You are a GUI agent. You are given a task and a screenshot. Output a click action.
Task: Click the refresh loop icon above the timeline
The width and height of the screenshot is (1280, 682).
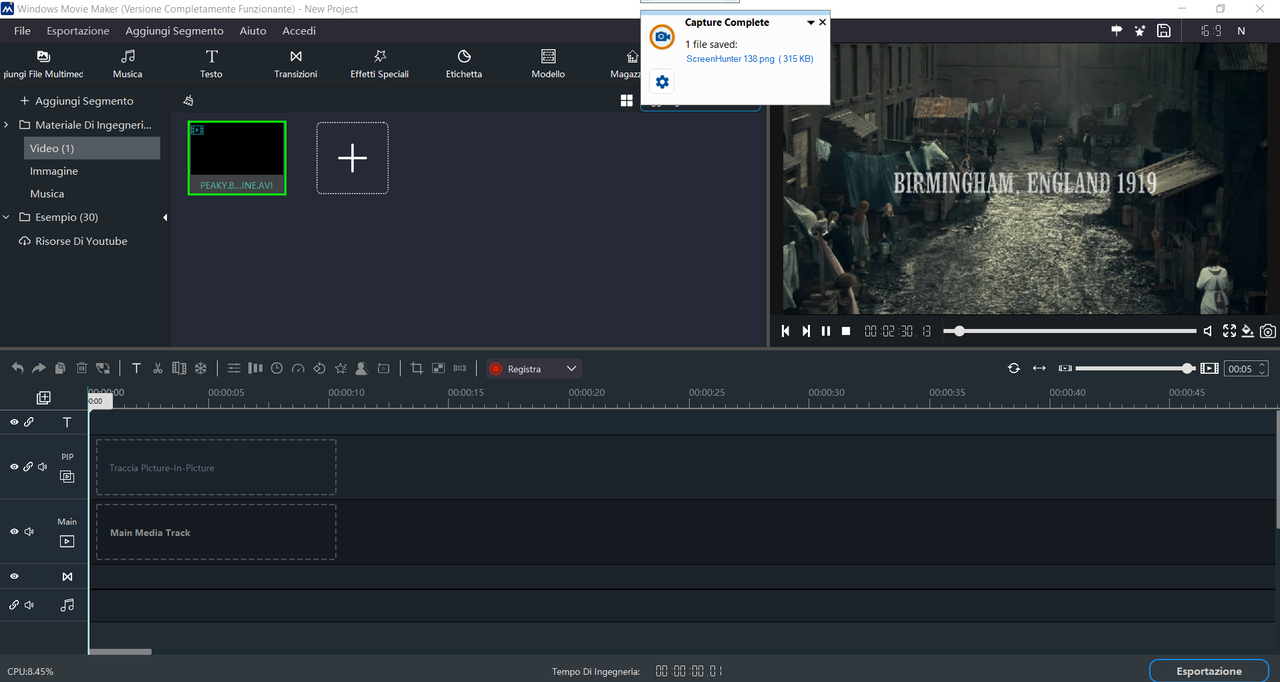click(x=1014, y=368)
